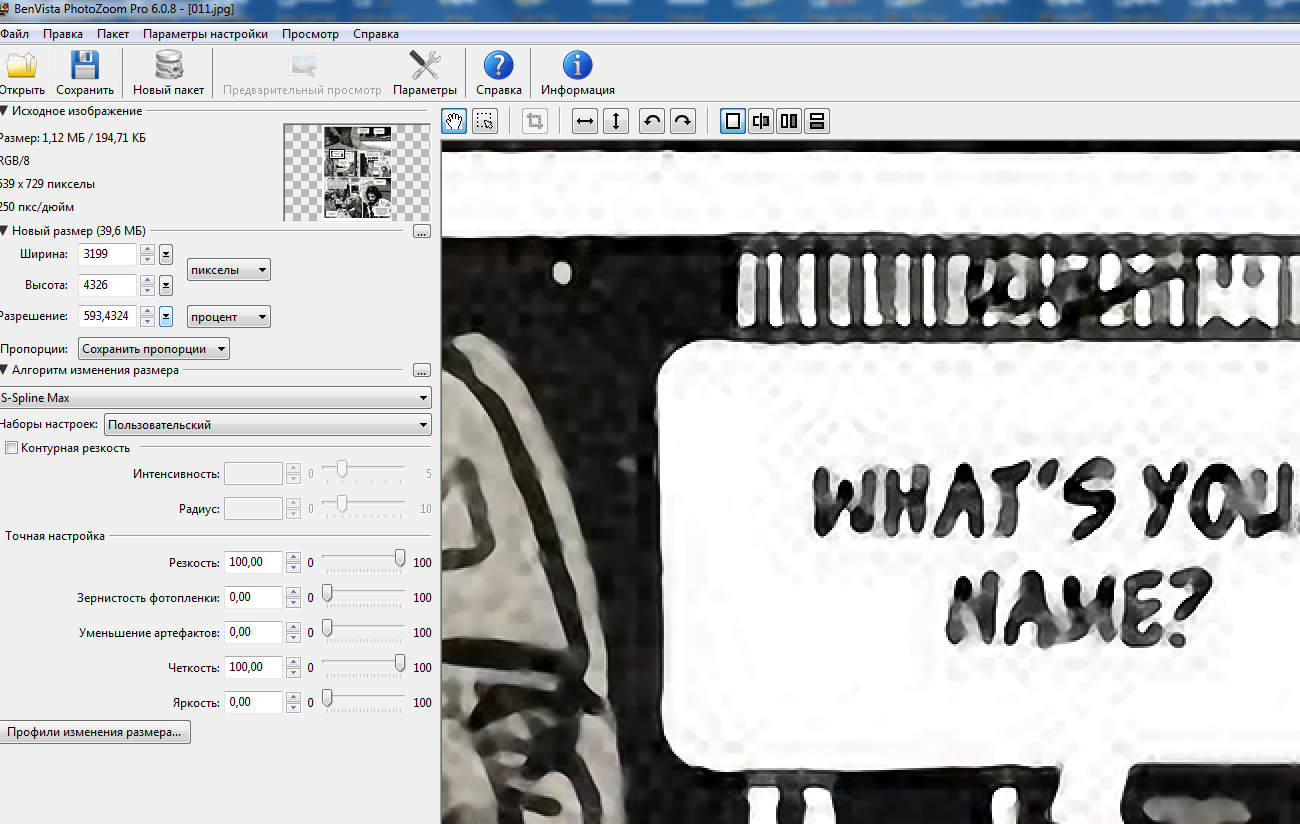Flip the image vertically
The height and width of the screenshot is (824, 1300).
[x=616, y=121]
